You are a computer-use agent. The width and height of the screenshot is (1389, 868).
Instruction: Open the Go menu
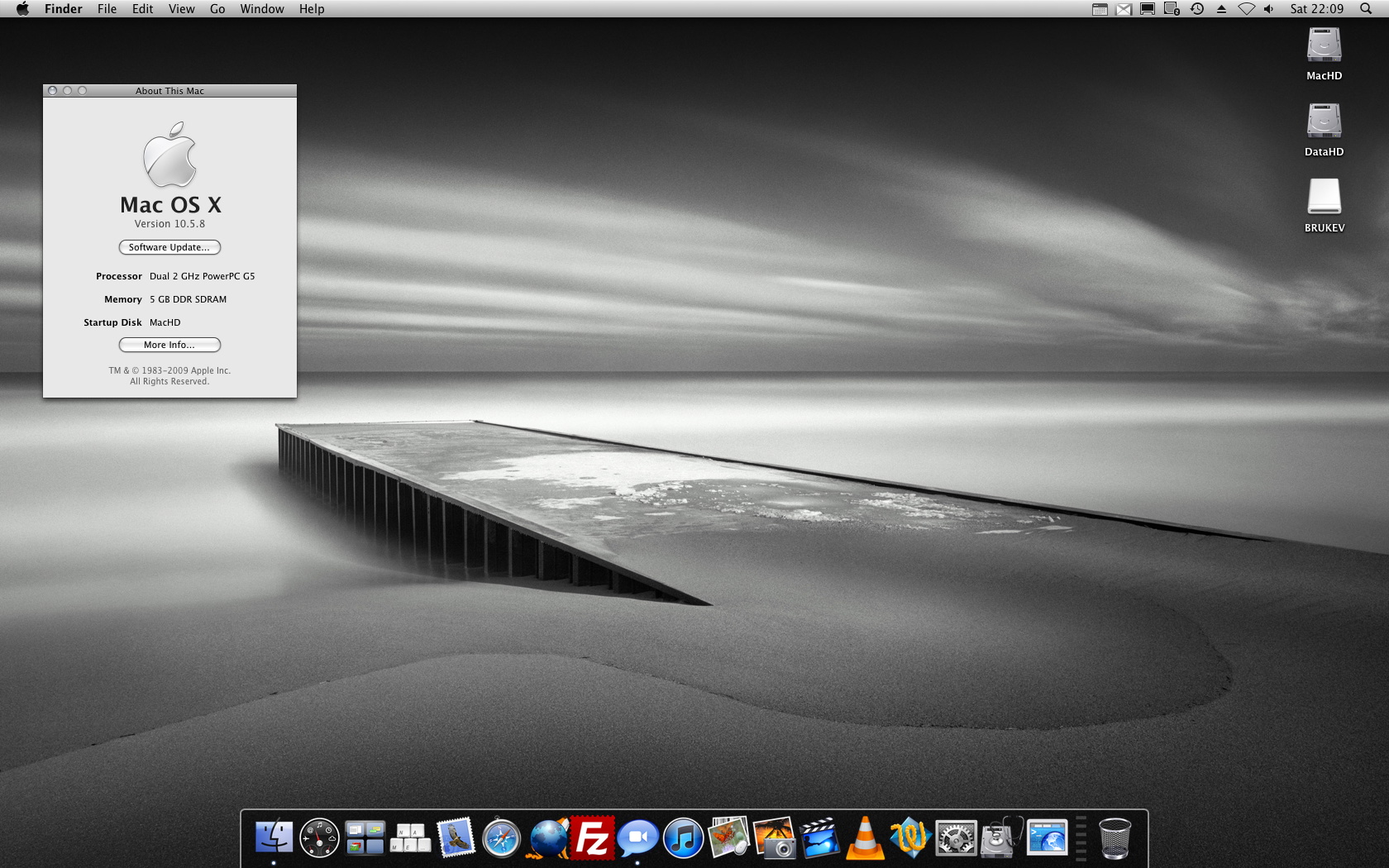(217, 9)
